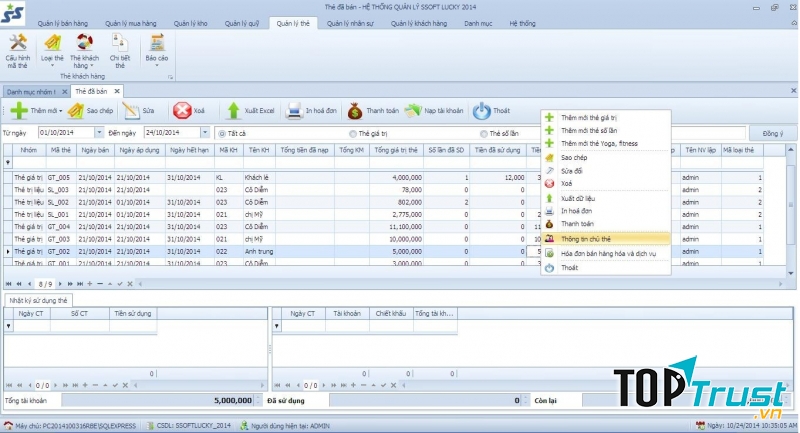Image resolution: width=800 pixels, height=433 pixels.
Task: Select the Tất cả radio button
Action: click(x=222, y=134)
